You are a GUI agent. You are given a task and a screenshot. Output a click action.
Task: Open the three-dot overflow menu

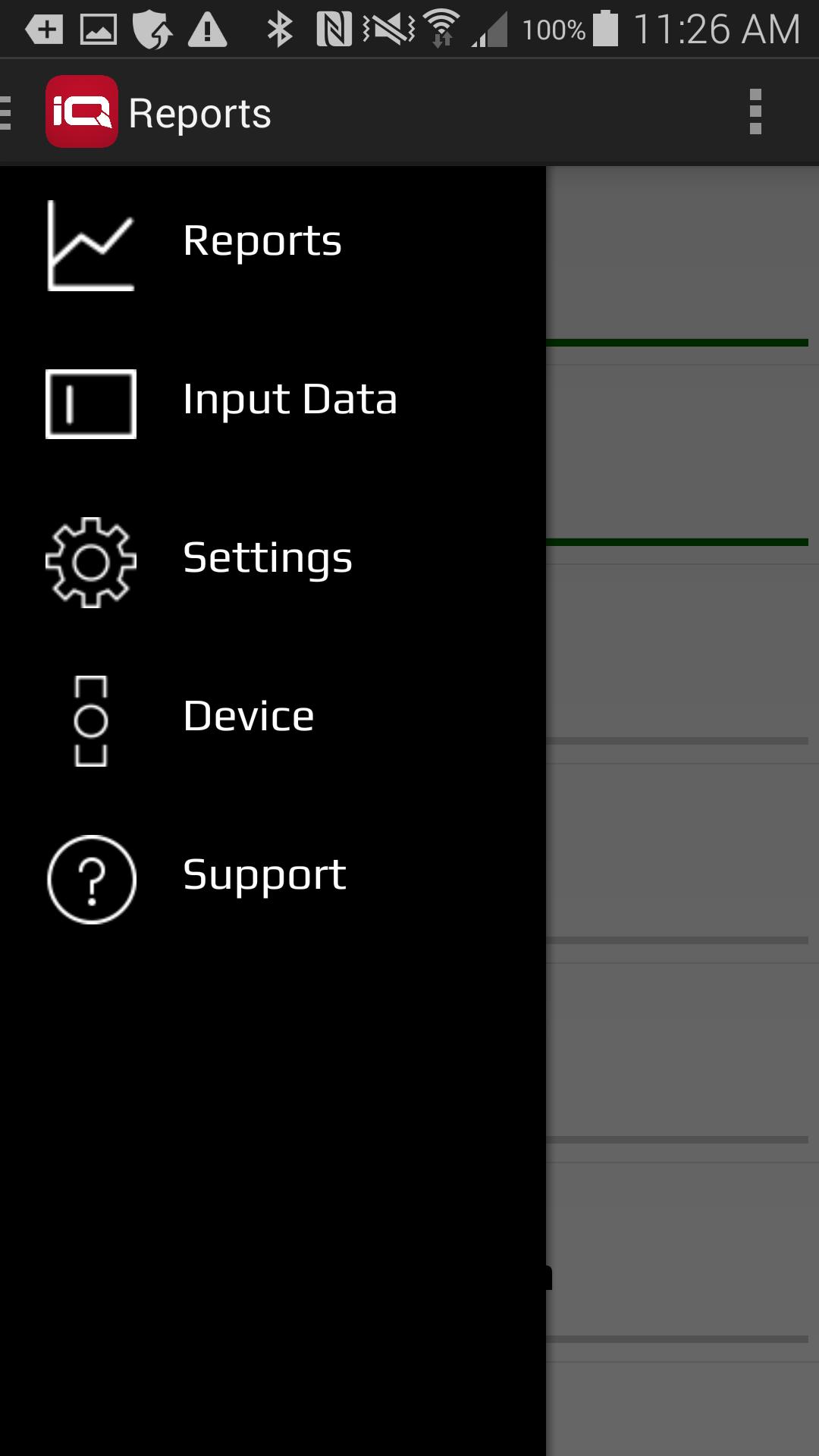(755, 111)
